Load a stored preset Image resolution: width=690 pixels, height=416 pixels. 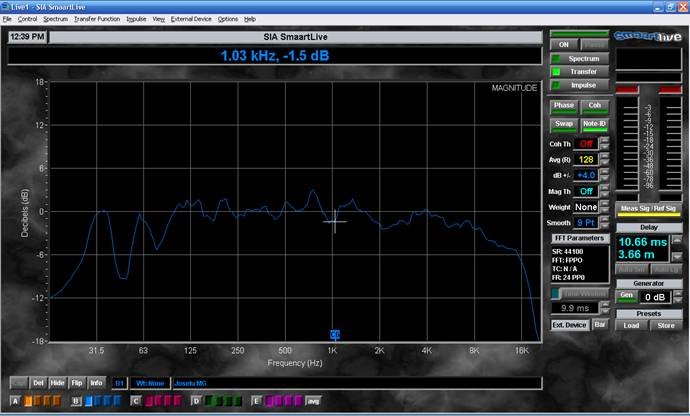(x=630, y=324)
